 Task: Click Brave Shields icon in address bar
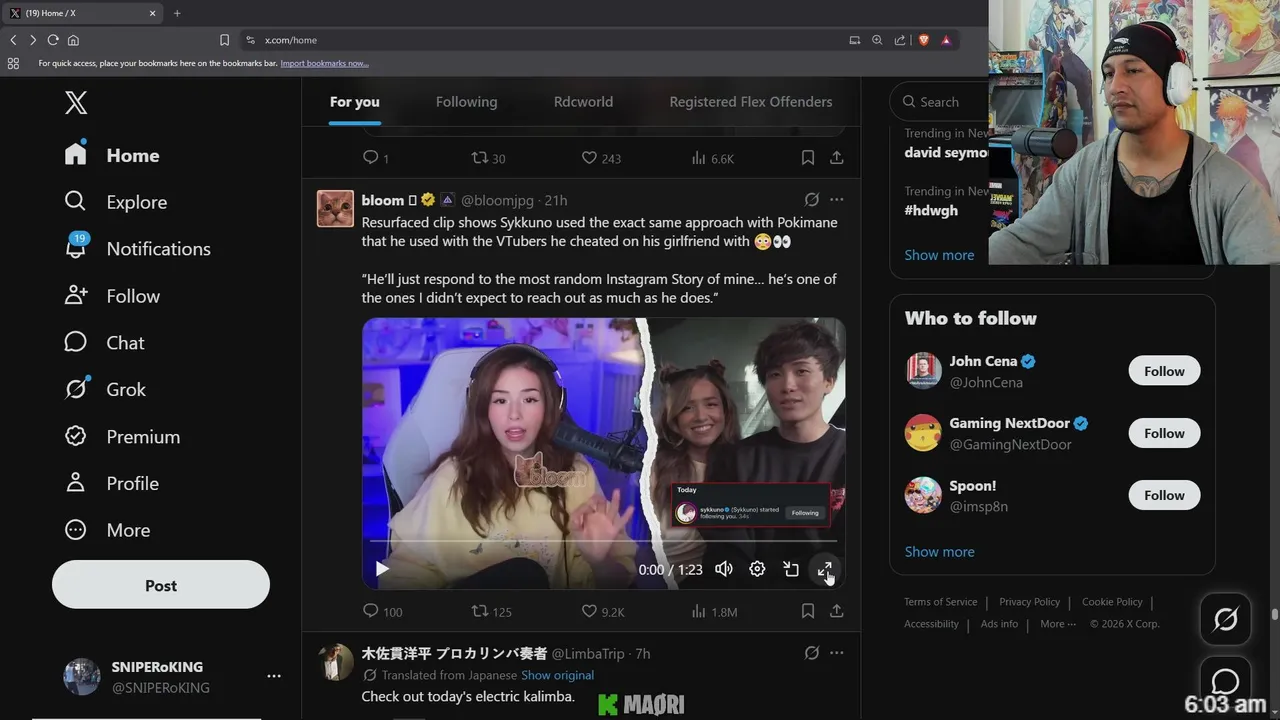[923, 40]
